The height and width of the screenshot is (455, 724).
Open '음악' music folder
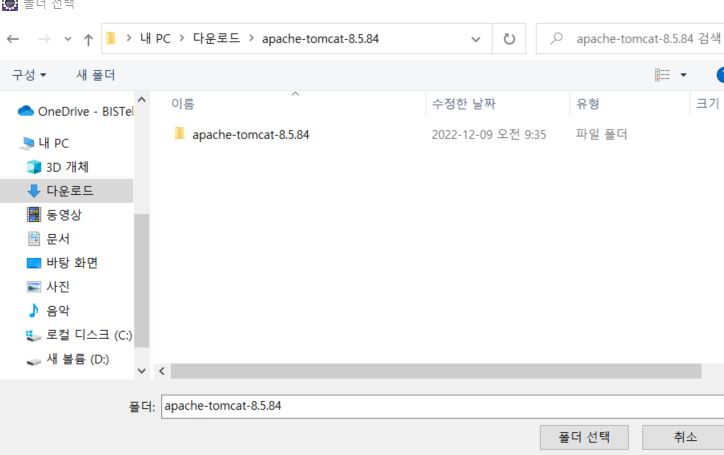coord(58,311)
